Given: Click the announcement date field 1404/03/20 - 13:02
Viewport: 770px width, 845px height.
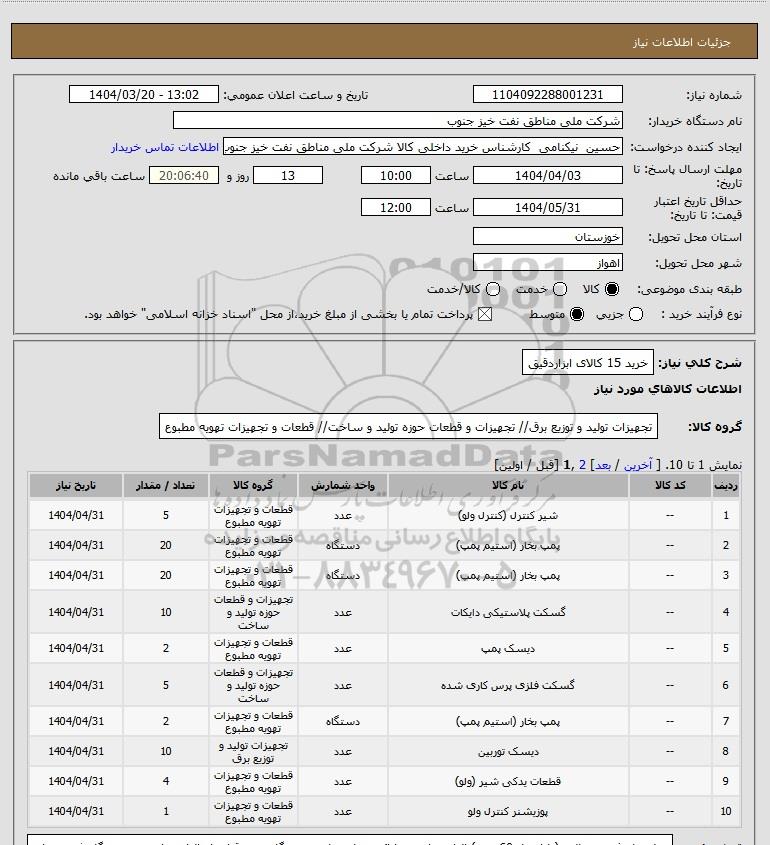Looking at the screenshot, I should click(x=144, y=94).
